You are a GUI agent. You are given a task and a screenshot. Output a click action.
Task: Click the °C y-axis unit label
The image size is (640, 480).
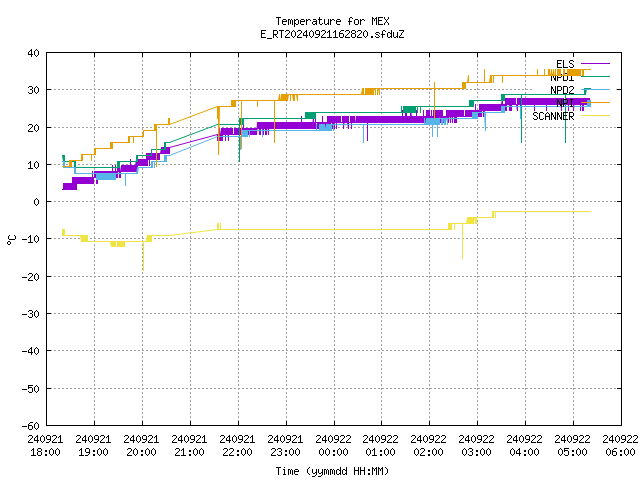(x=11, y=240)
